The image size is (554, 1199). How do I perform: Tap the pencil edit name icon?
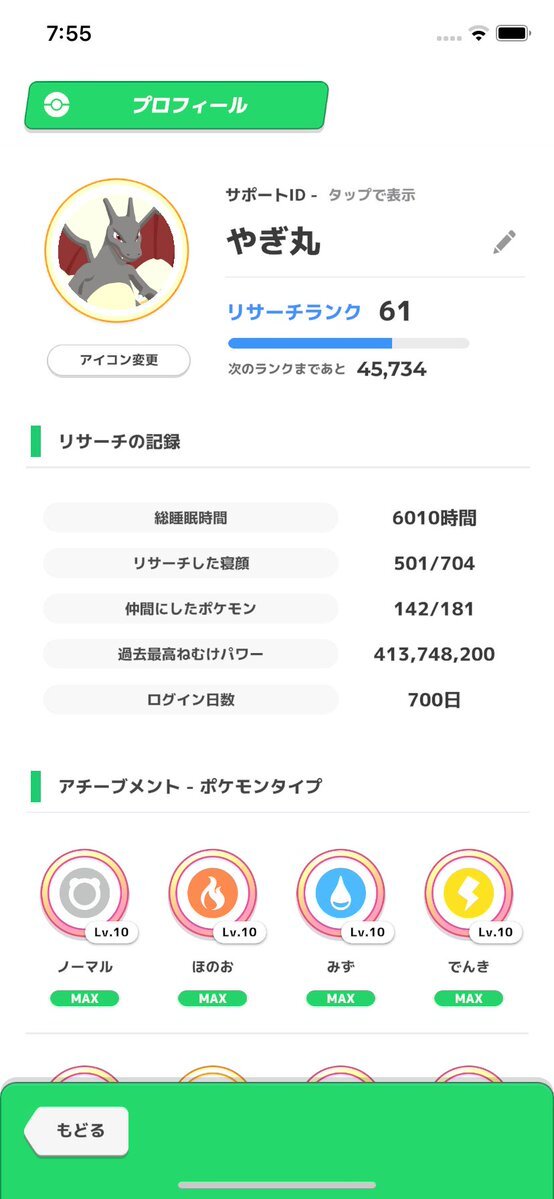[x=503, y=242]
